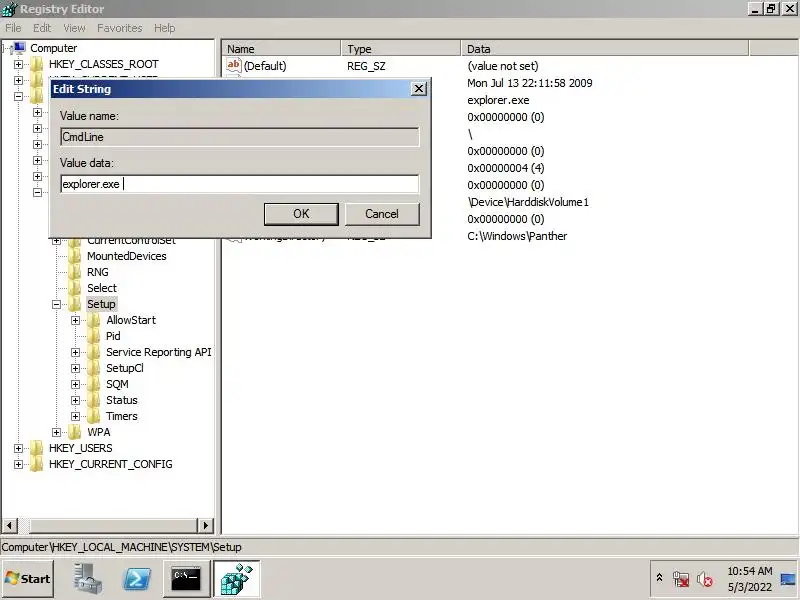Viewport: 800px width, 600px height.
Task: Select the Computer root node icon
Action: (19, 48)
